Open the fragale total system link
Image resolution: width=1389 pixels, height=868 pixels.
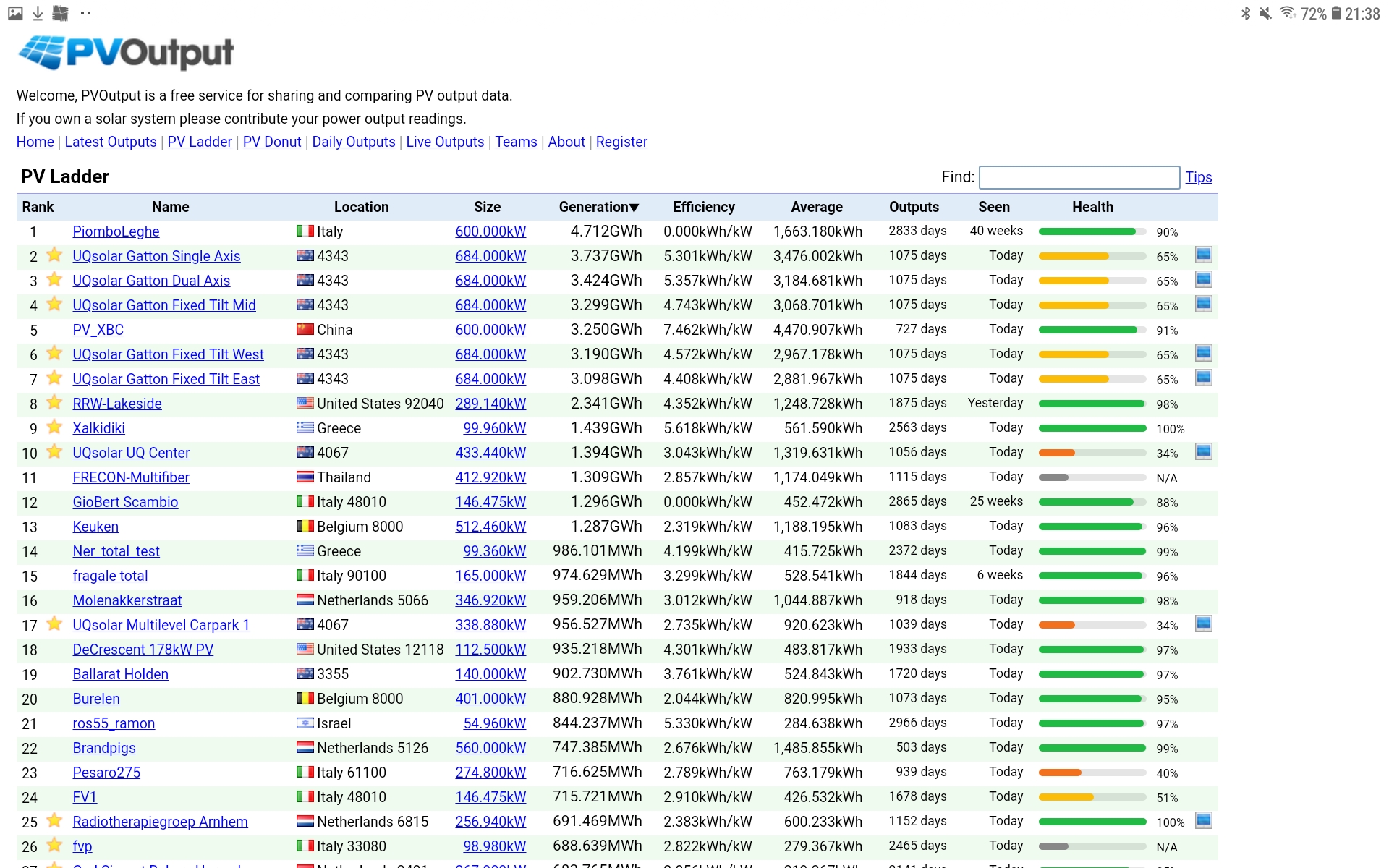pos(110,576)
